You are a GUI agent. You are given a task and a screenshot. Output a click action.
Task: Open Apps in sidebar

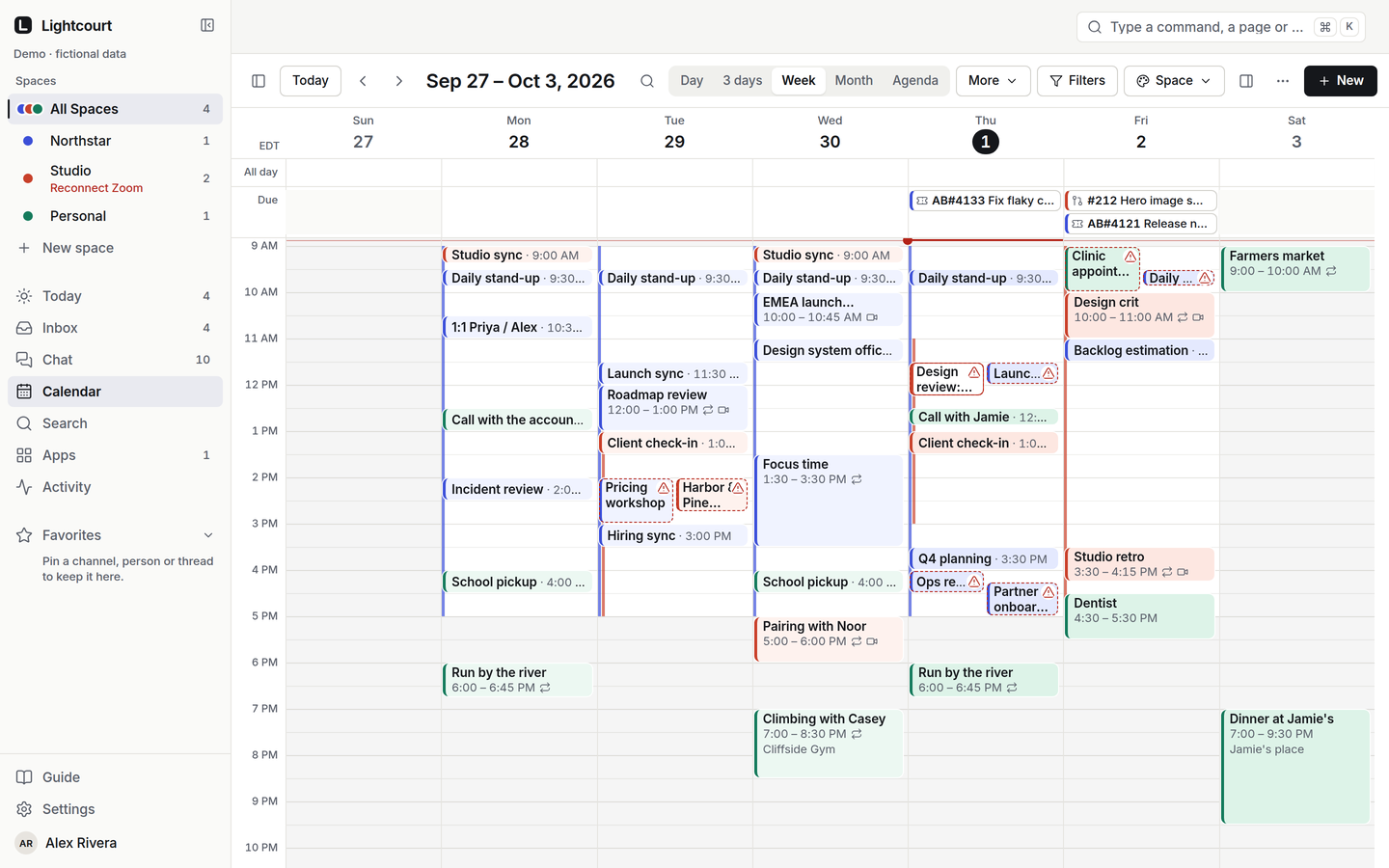[x=115, y=455]
